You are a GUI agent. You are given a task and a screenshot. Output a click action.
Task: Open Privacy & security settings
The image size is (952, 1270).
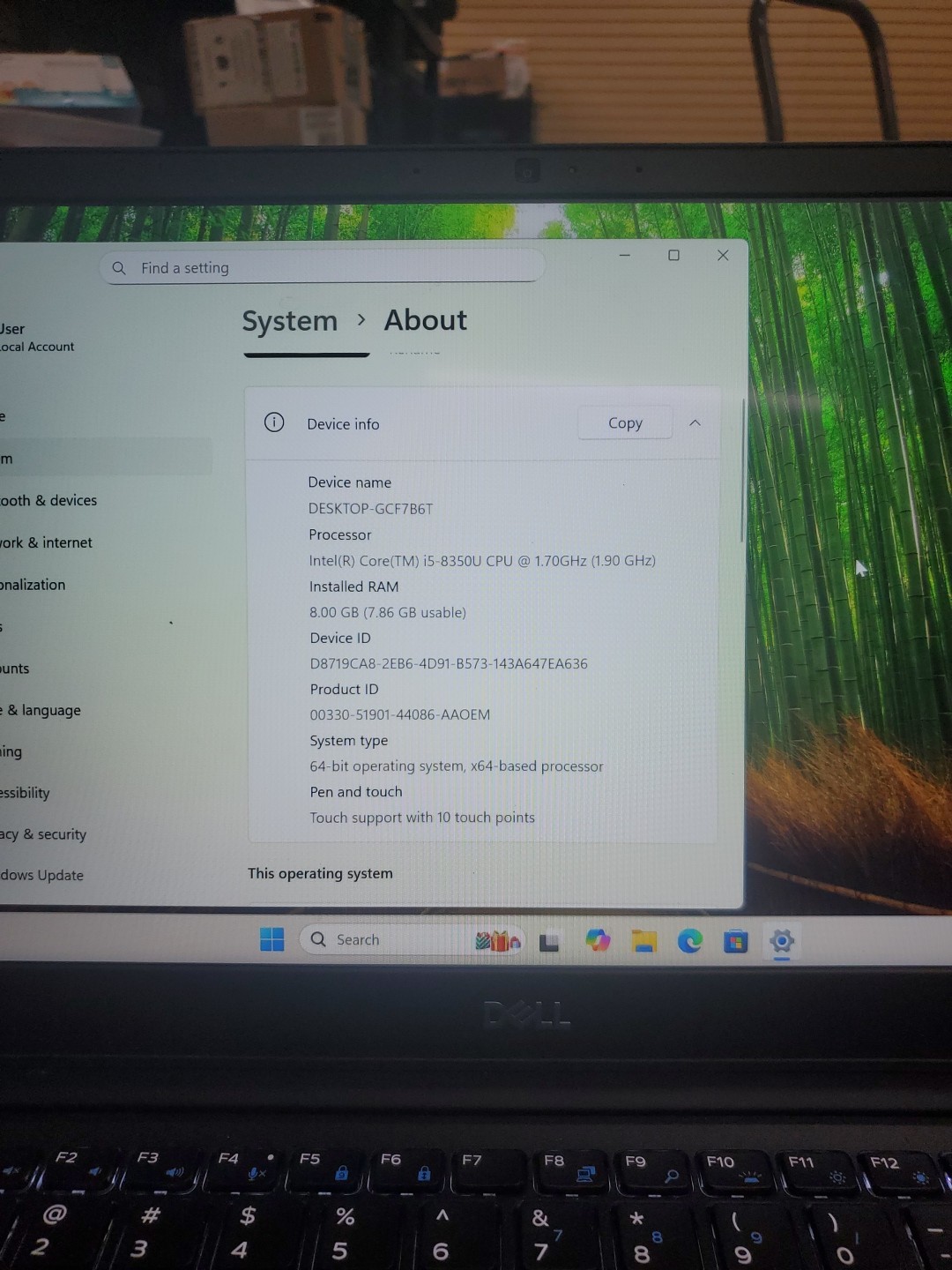(43, 834)
